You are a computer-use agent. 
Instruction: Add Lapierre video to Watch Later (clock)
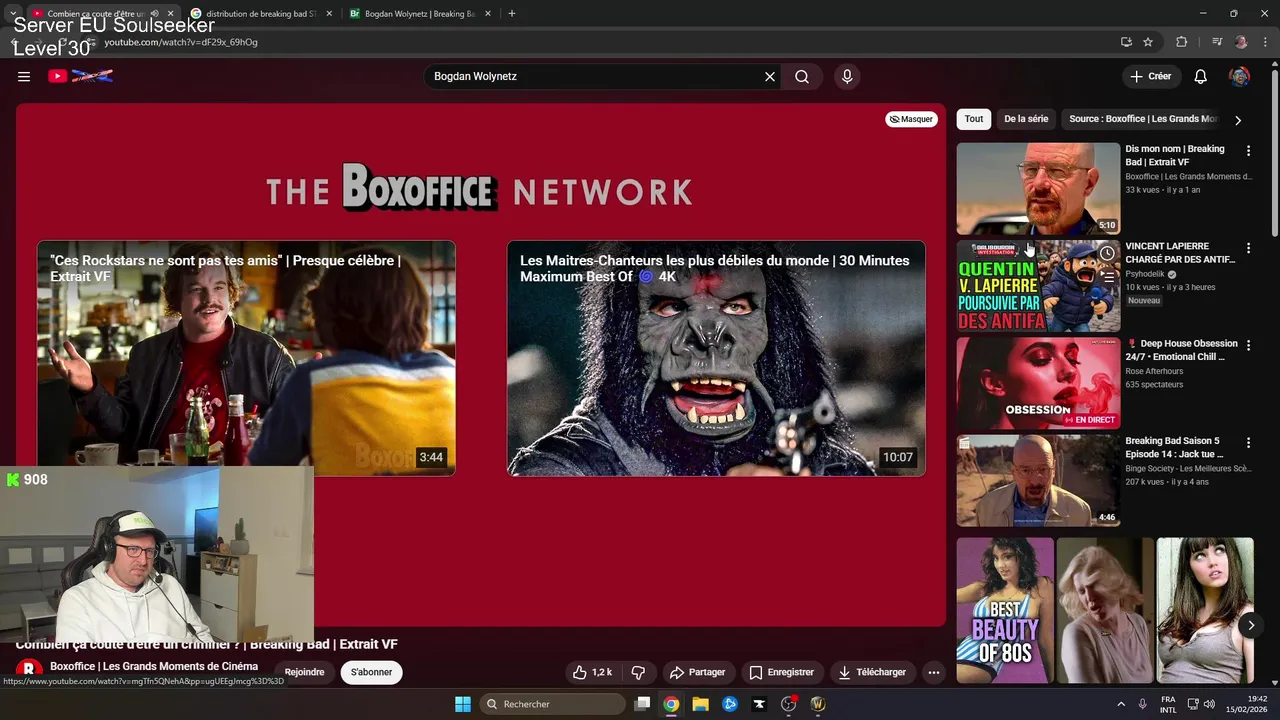coord(1107,253)
